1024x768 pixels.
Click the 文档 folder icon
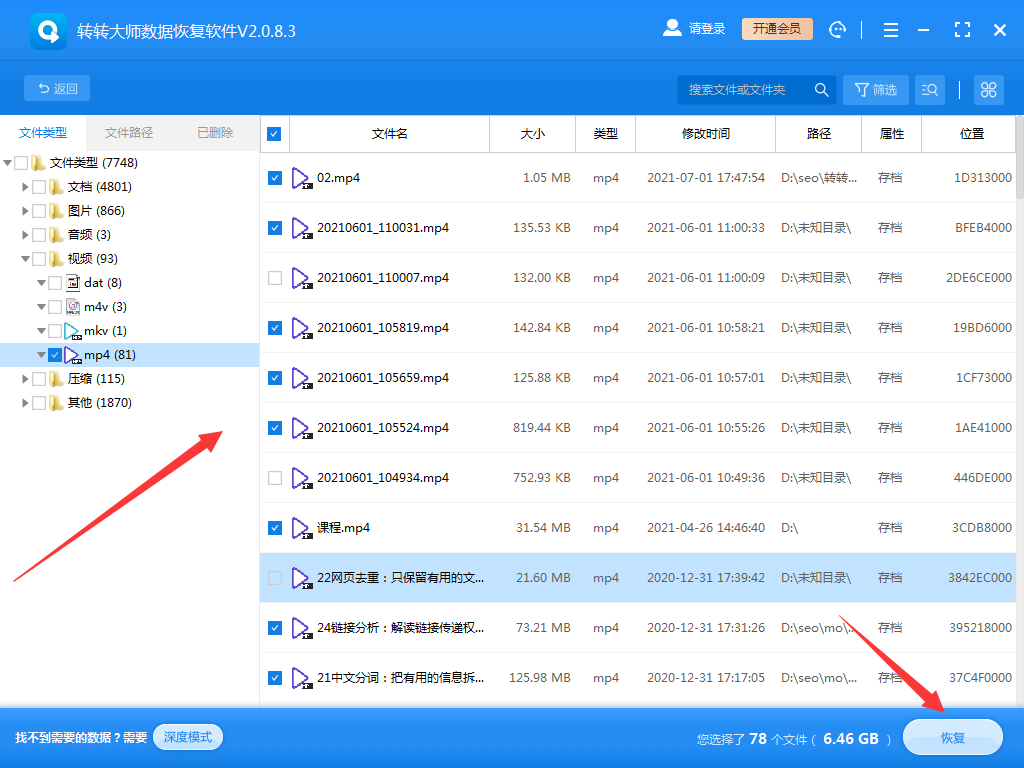(56, 187)
